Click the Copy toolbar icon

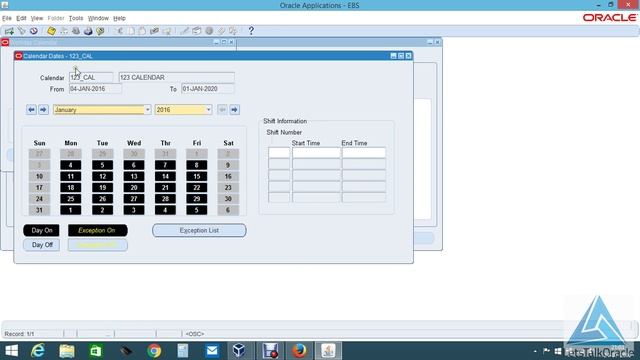click(131, 31)
